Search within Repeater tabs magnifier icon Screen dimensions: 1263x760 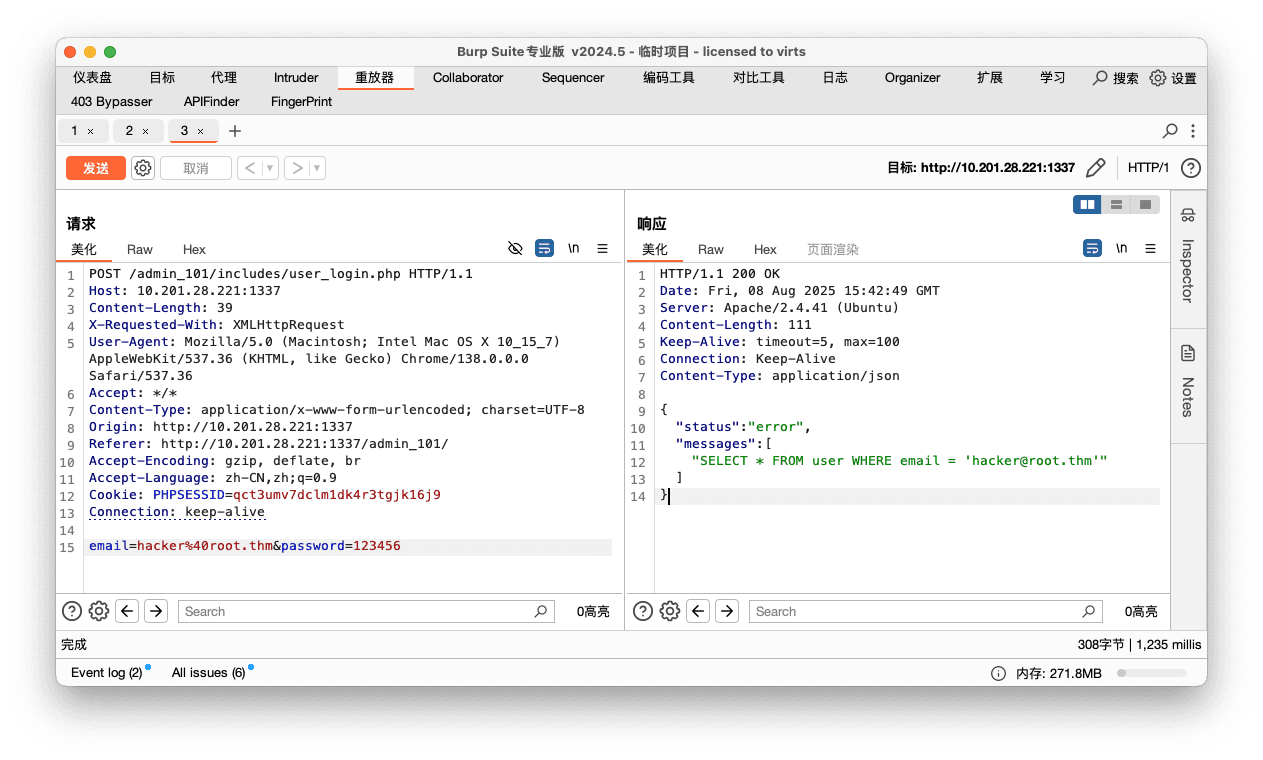coord(1170,131)
